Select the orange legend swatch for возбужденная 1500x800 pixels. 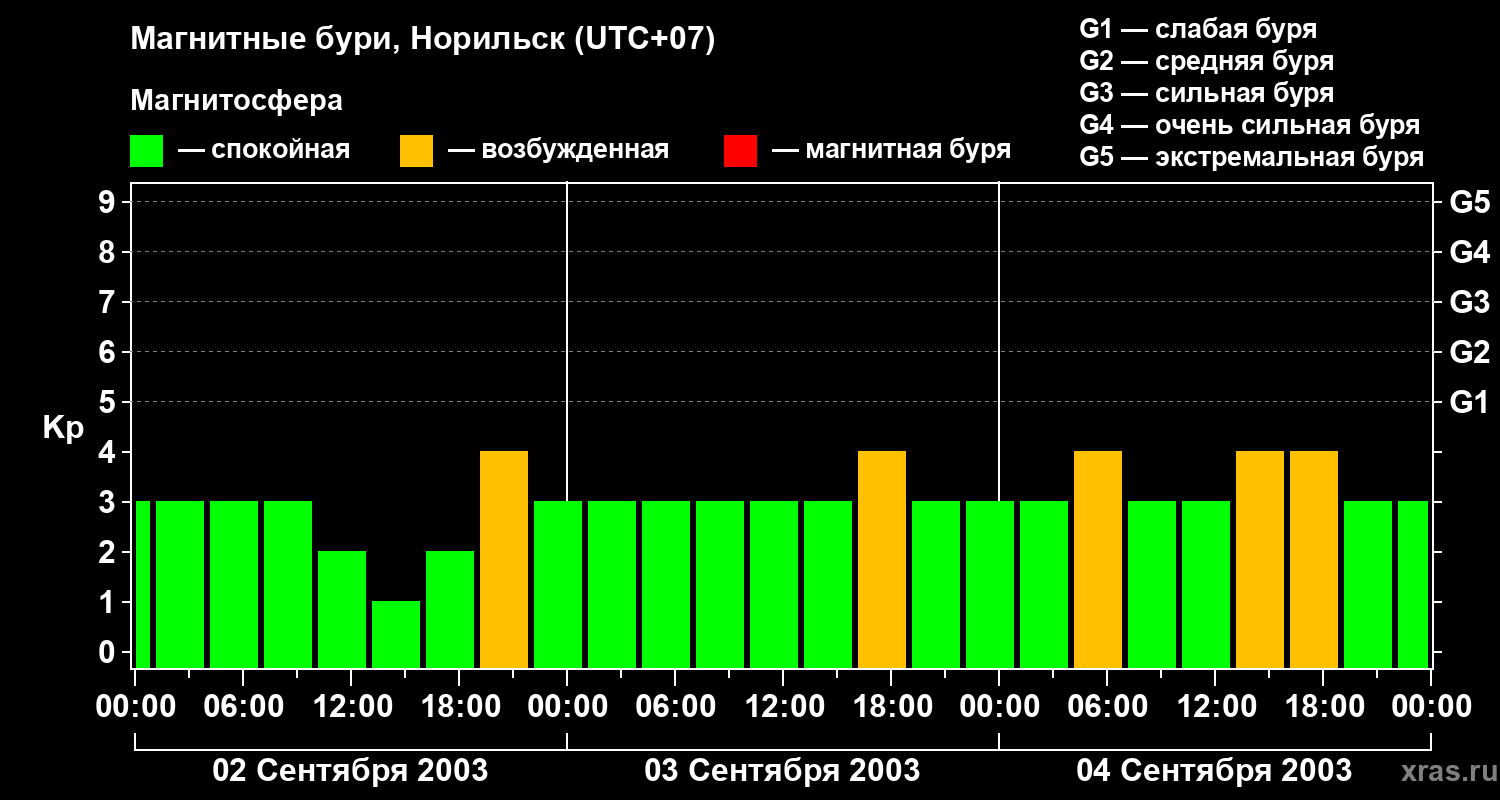click(416, 151)
